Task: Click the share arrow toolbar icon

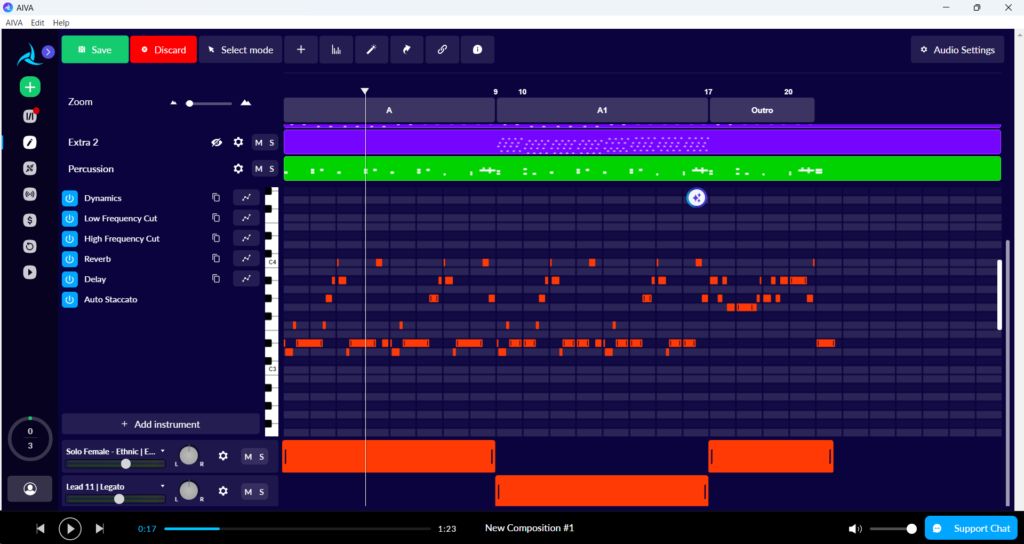Action: tap(407, 50)
